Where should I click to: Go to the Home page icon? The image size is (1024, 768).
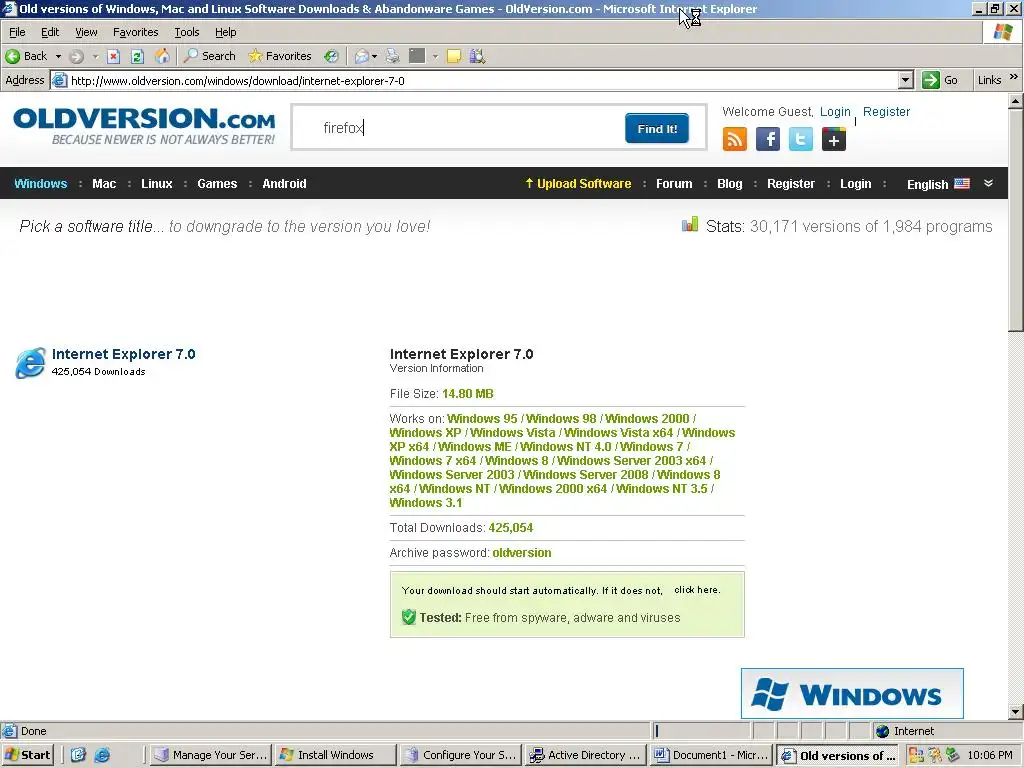pos(162,56)
